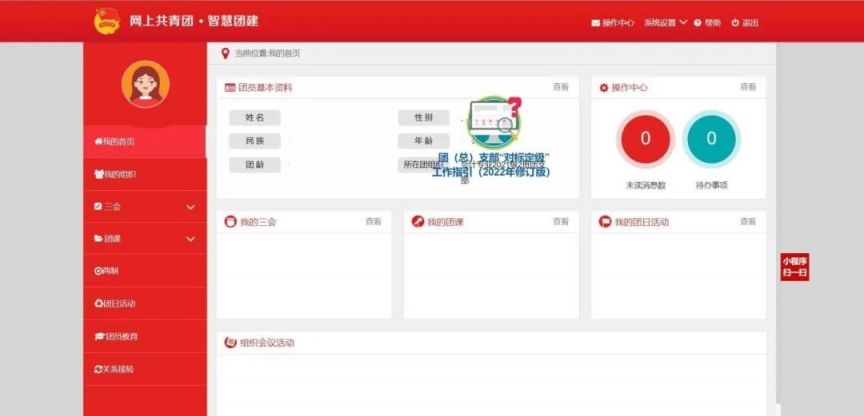The height and width of the screenshot is (416, 864).
Task: Expand the 三会 submenu chevron
Action: [x=191, y=207]
